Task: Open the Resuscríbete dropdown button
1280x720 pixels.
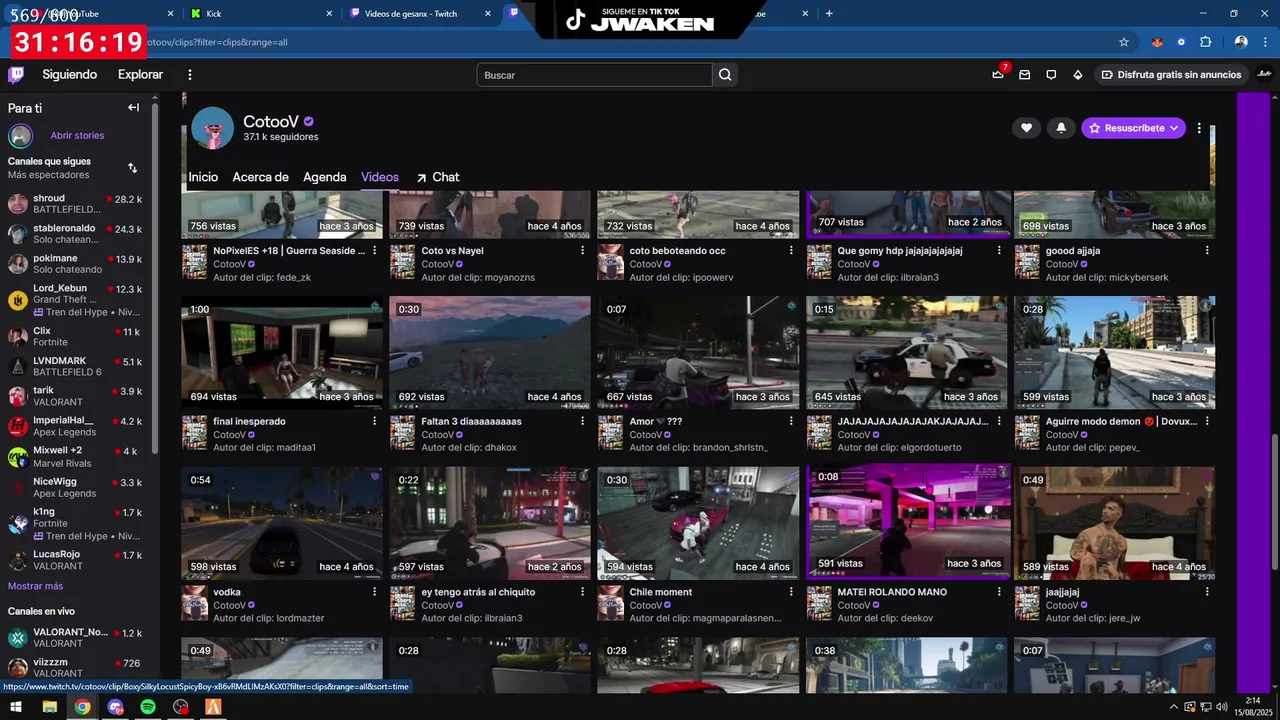Action: coord(1133,128)
